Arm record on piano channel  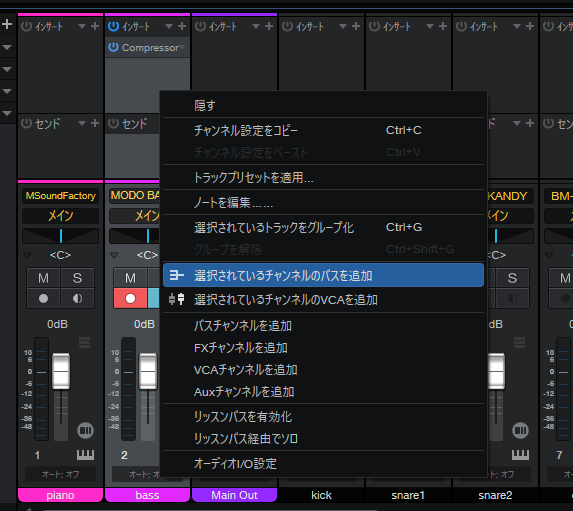click(x=43, y=299)
